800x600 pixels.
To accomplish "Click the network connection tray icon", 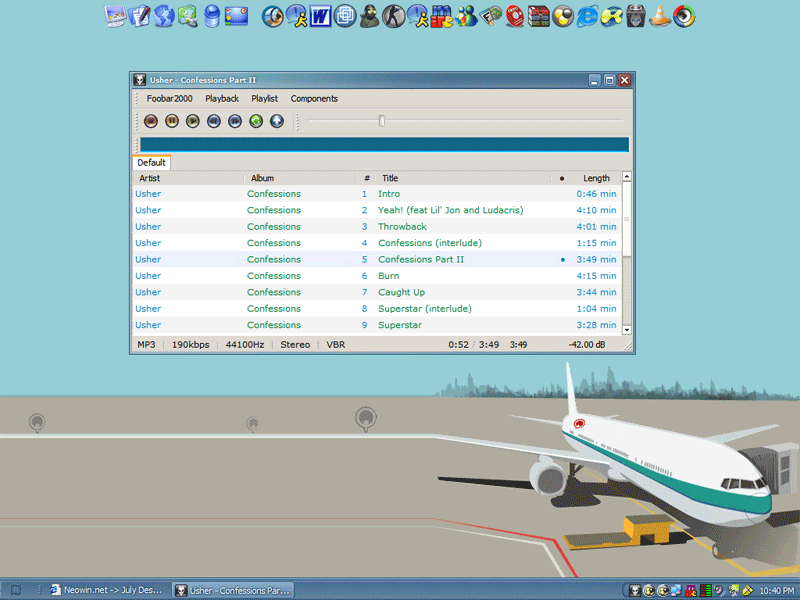I will tap(677, 590).
